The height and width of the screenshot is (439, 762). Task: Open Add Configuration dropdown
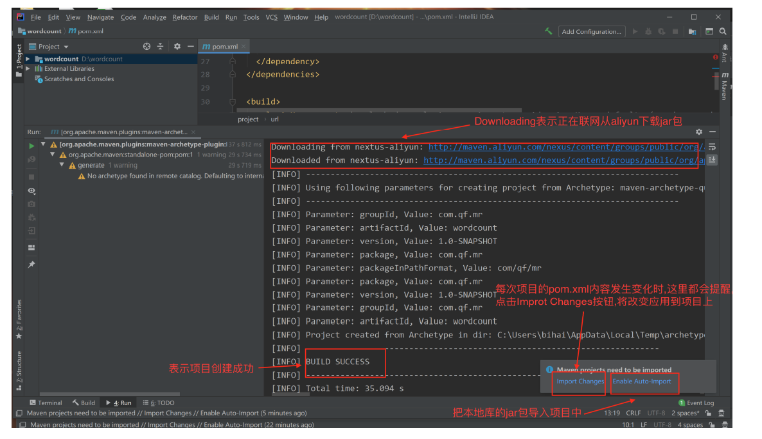coord(591,31)
